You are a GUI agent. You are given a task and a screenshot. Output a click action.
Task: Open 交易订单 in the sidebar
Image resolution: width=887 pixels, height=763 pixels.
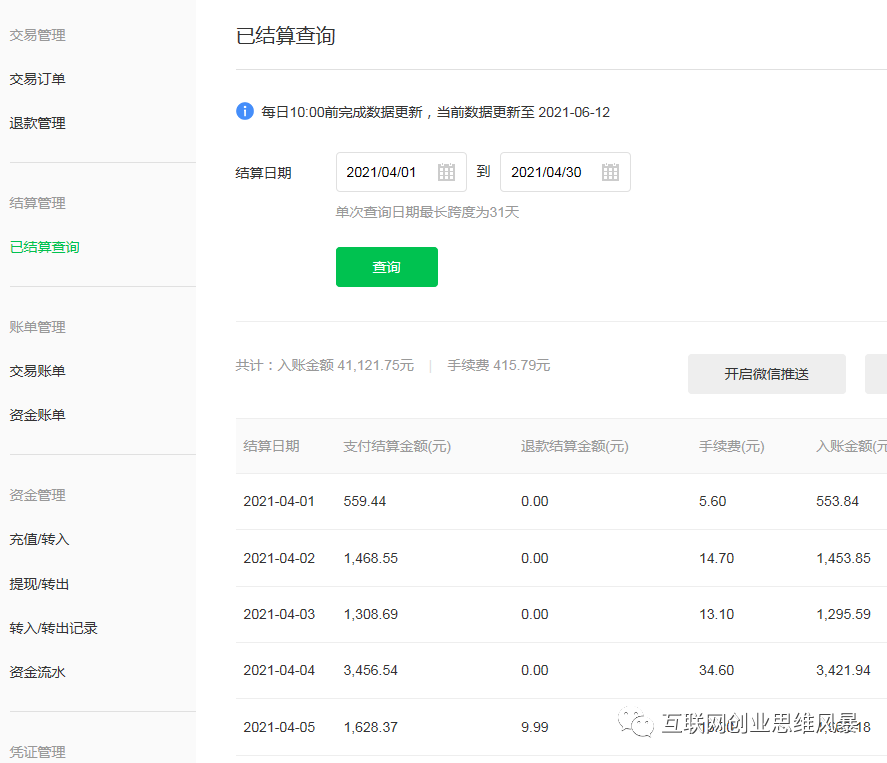(x=38, y=79)
